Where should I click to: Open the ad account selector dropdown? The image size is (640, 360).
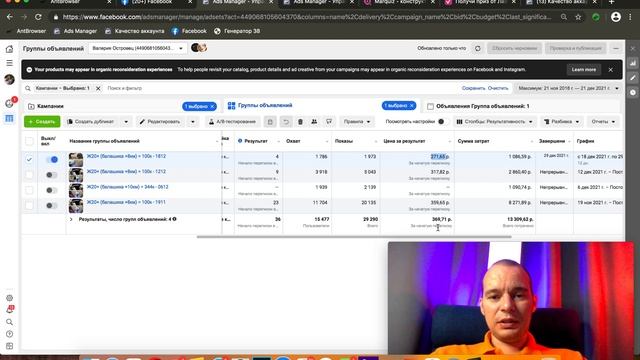(x=138, y=48)
